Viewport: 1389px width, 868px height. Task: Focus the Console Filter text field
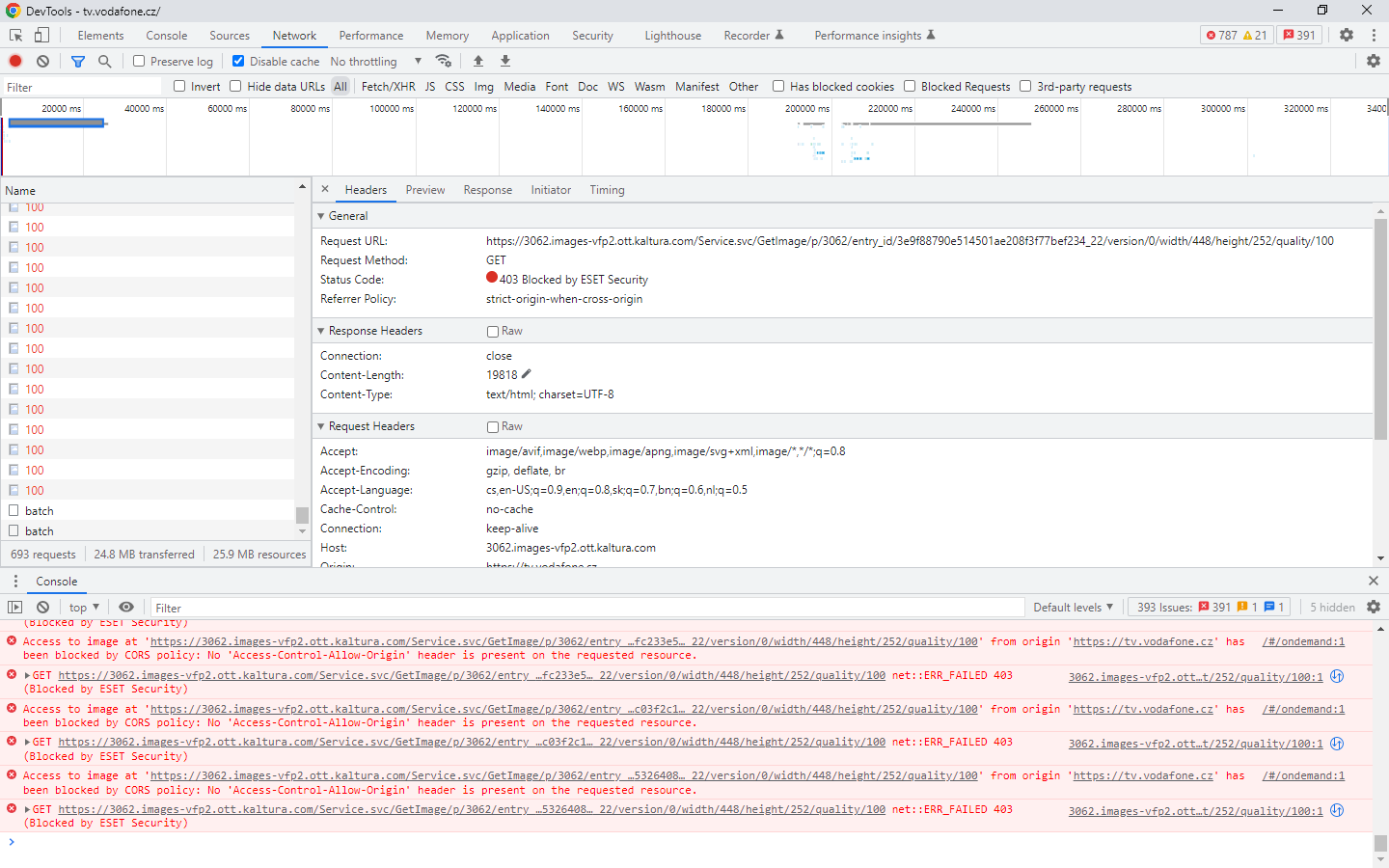point(587,608)
